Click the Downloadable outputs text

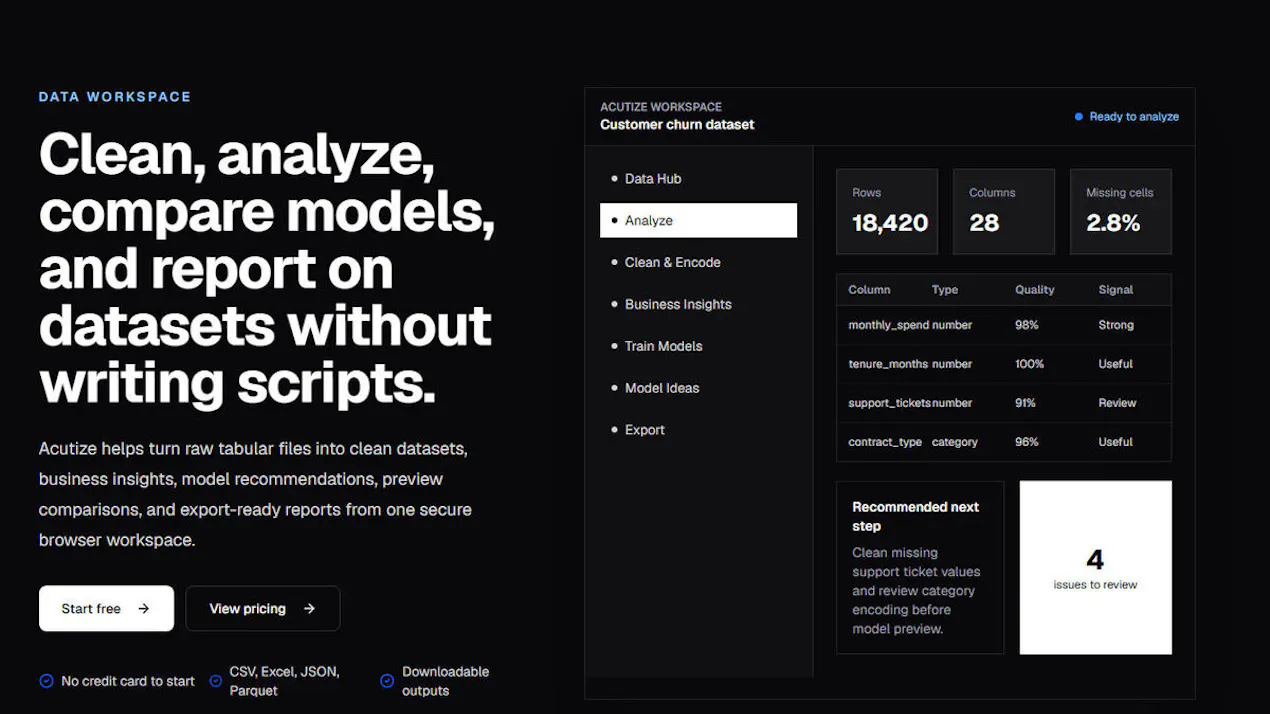pyautogui.click(x=446, y=681)
